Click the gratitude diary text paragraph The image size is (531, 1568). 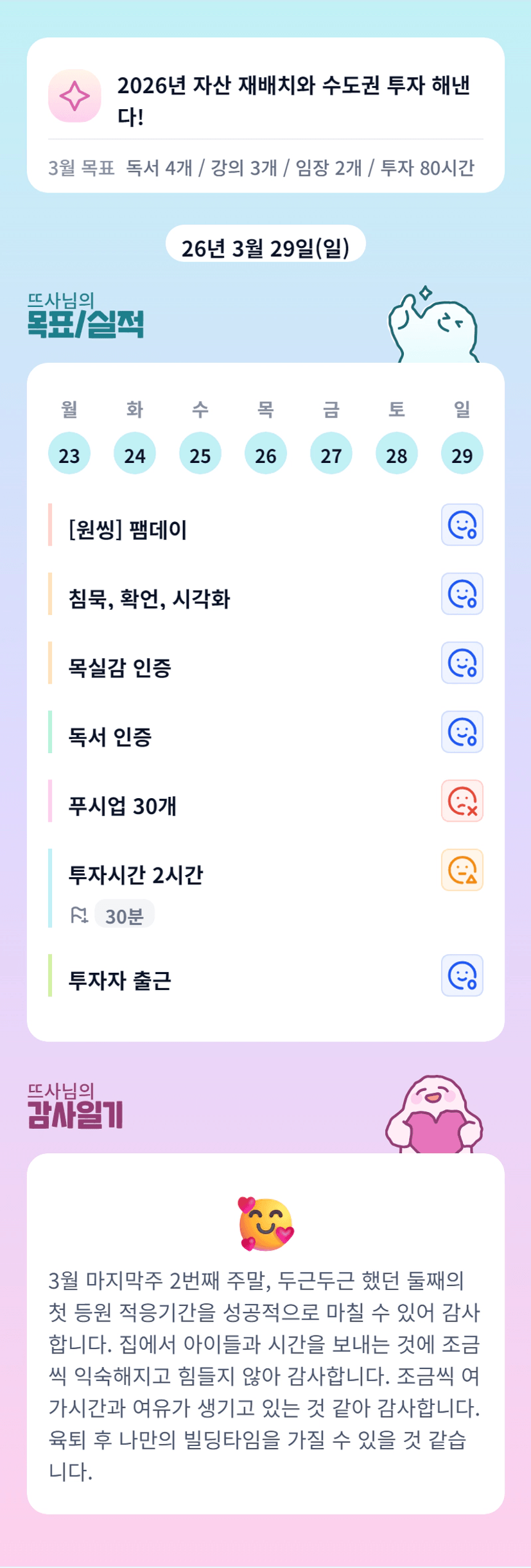[x=265, y=1375]
